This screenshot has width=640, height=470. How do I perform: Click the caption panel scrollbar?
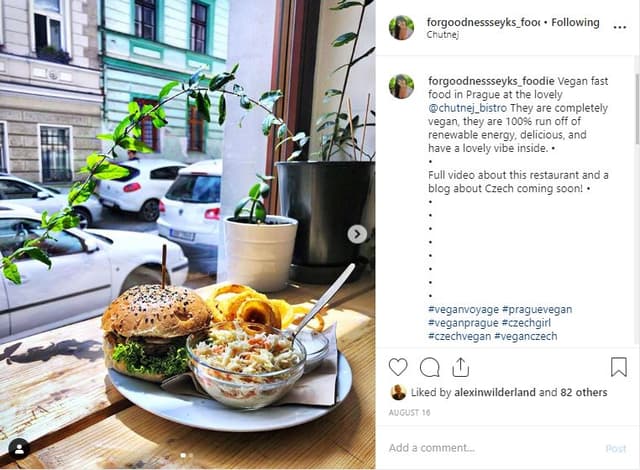[637, 108]
